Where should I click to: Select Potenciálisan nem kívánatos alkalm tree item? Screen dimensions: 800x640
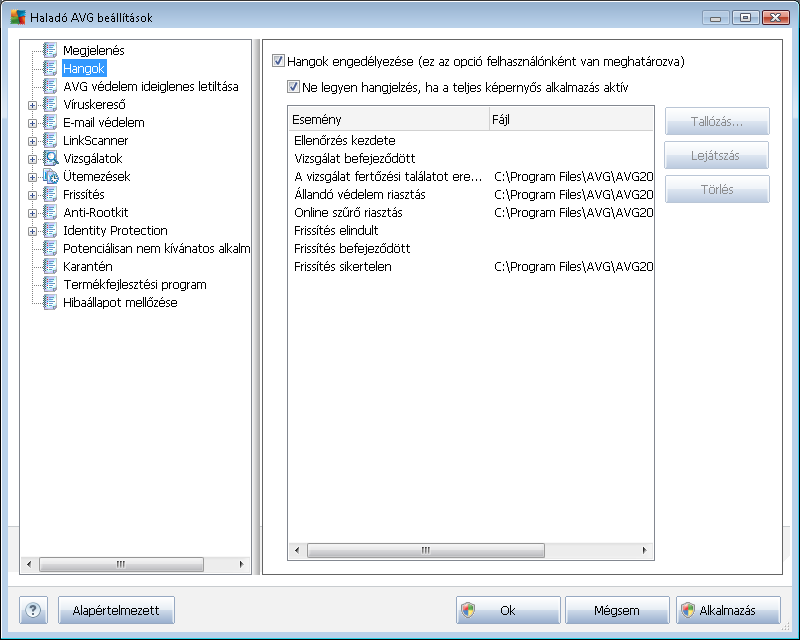(x=156, y=249)
